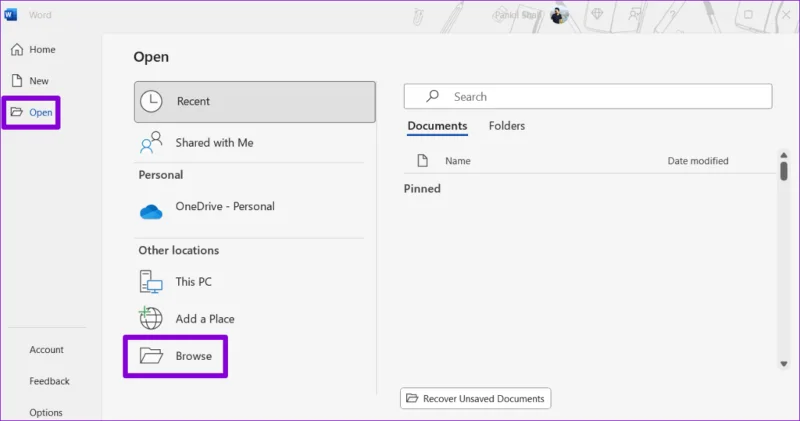Screen dimensions: 800x421
Task: Click the New blank page icon
Action: (x=17, y=81)
